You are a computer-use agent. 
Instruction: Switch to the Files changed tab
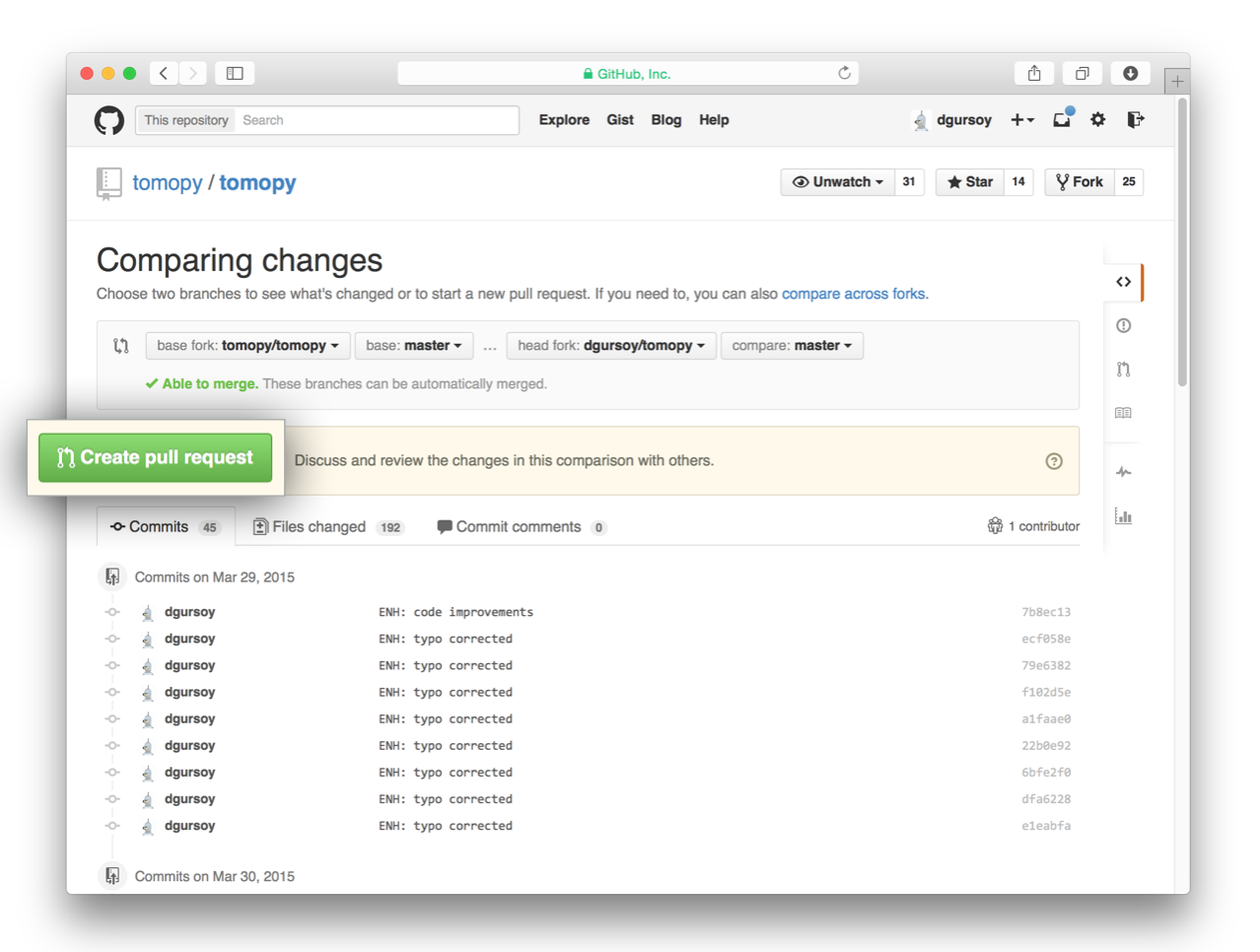coord(318,527)
